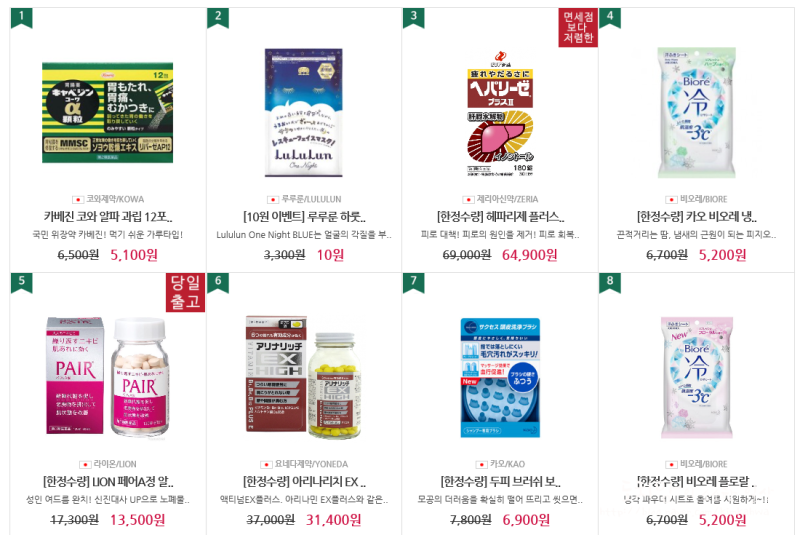Open the Cabagin Kowa product image
Viewport: 800px width, 535px height.
click(107, 113)
